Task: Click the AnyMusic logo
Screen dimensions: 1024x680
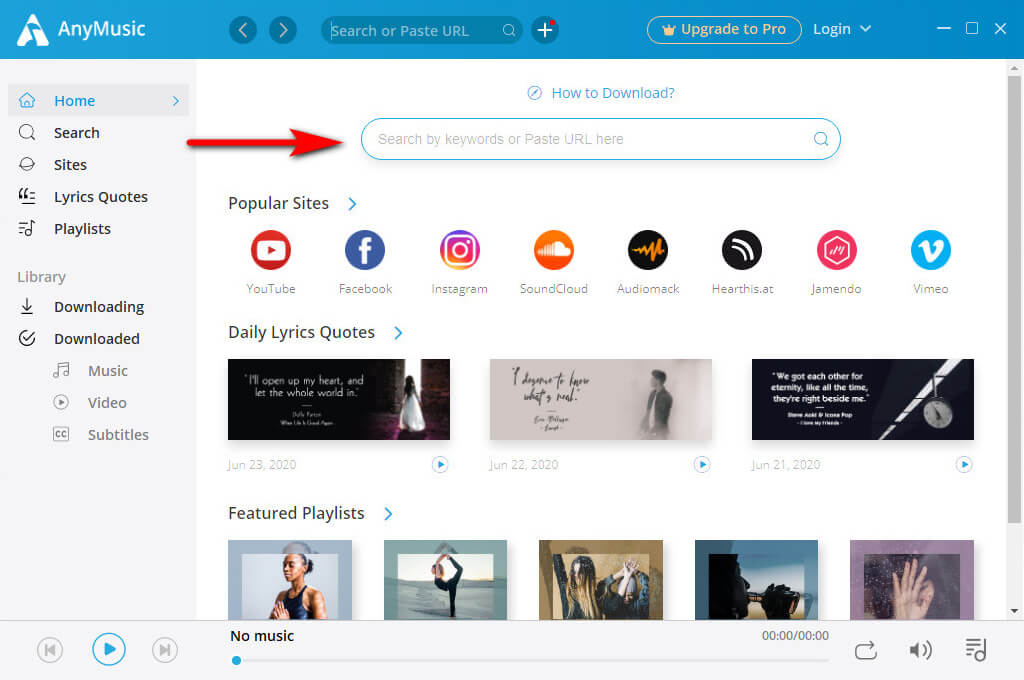Action: click(x=81, y=29)
